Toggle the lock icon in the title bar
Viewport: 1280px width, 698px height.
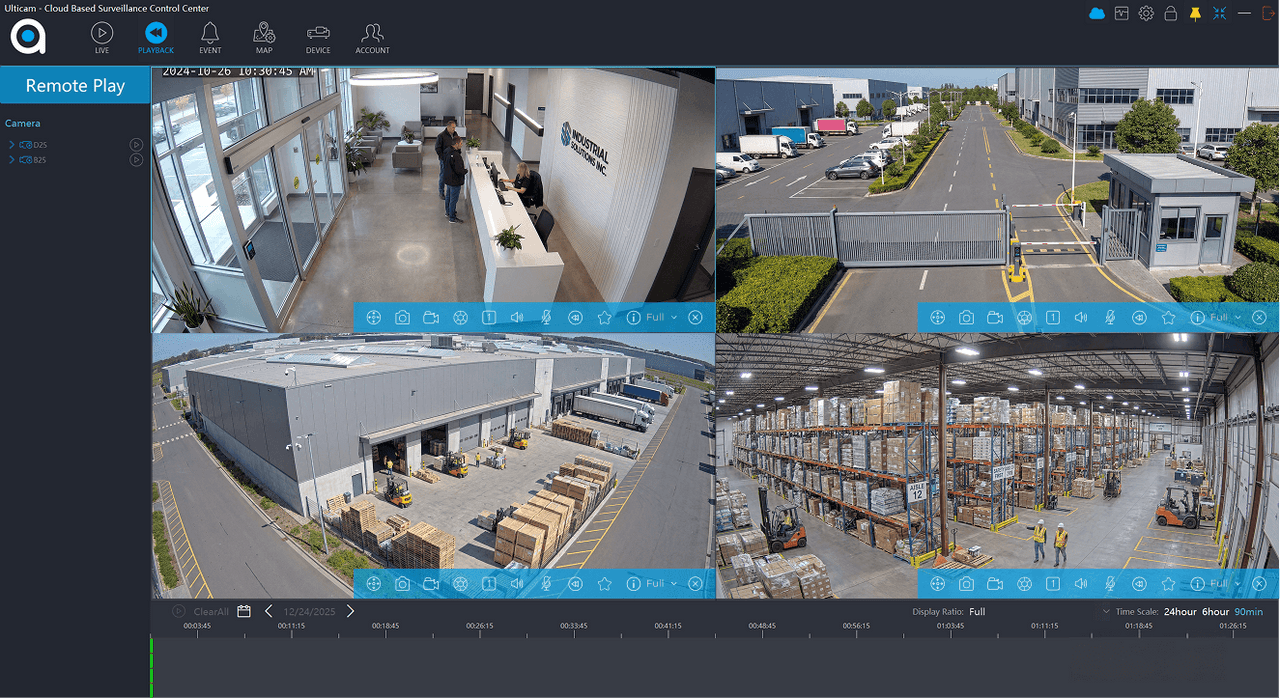1170,13
